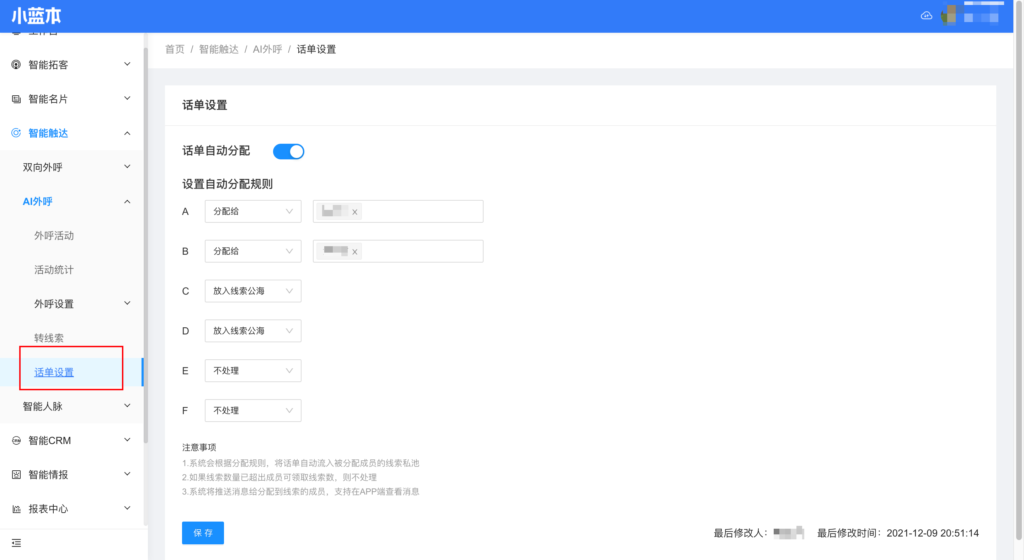Open the rule C 放入线索公海 dropdown
Viewport: 1024px width, 560px height.
tap(252, 291)
